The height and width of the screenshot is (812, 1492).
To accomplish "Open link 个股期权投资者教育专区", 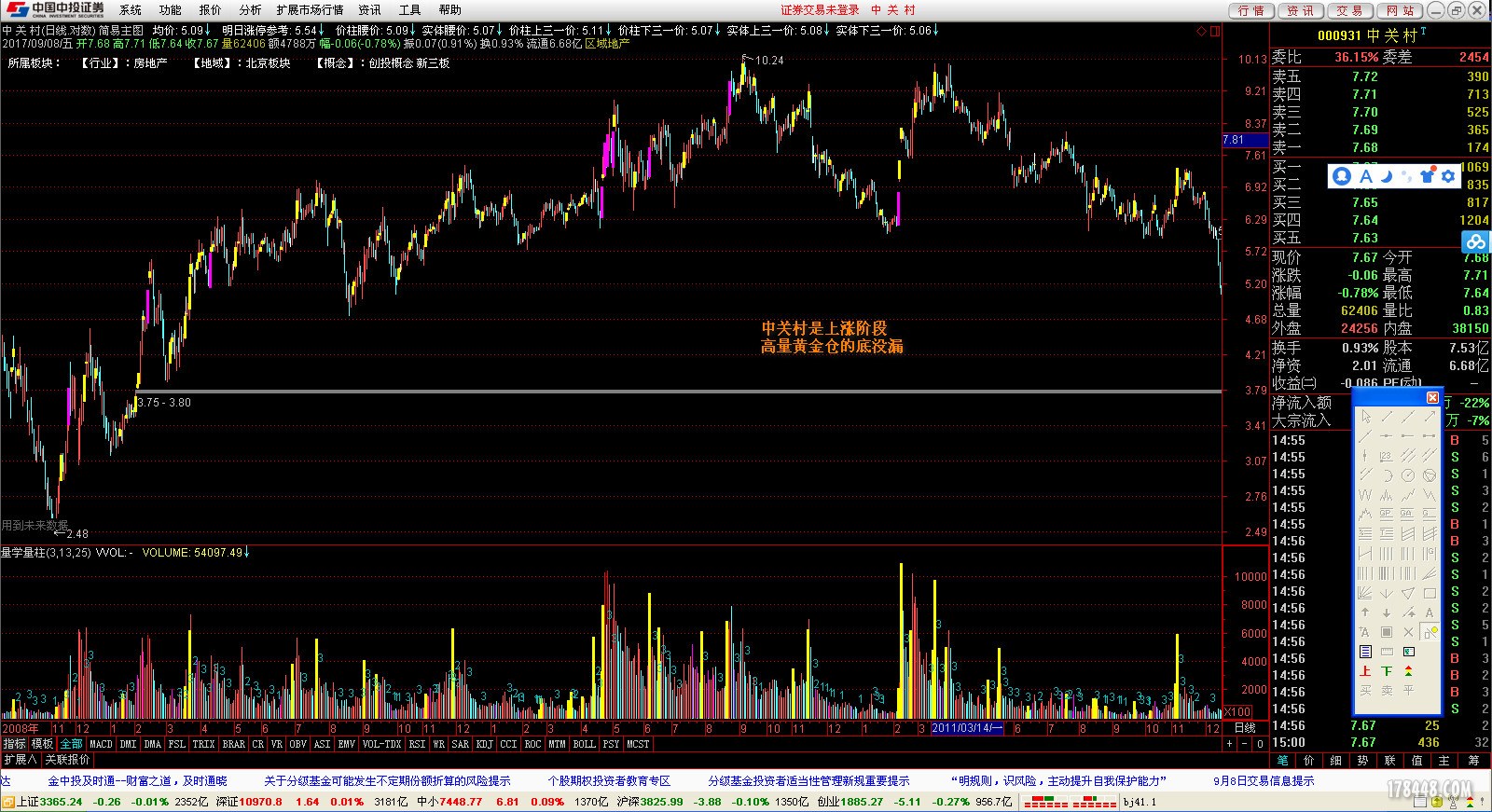I will [x=609, y=781].
